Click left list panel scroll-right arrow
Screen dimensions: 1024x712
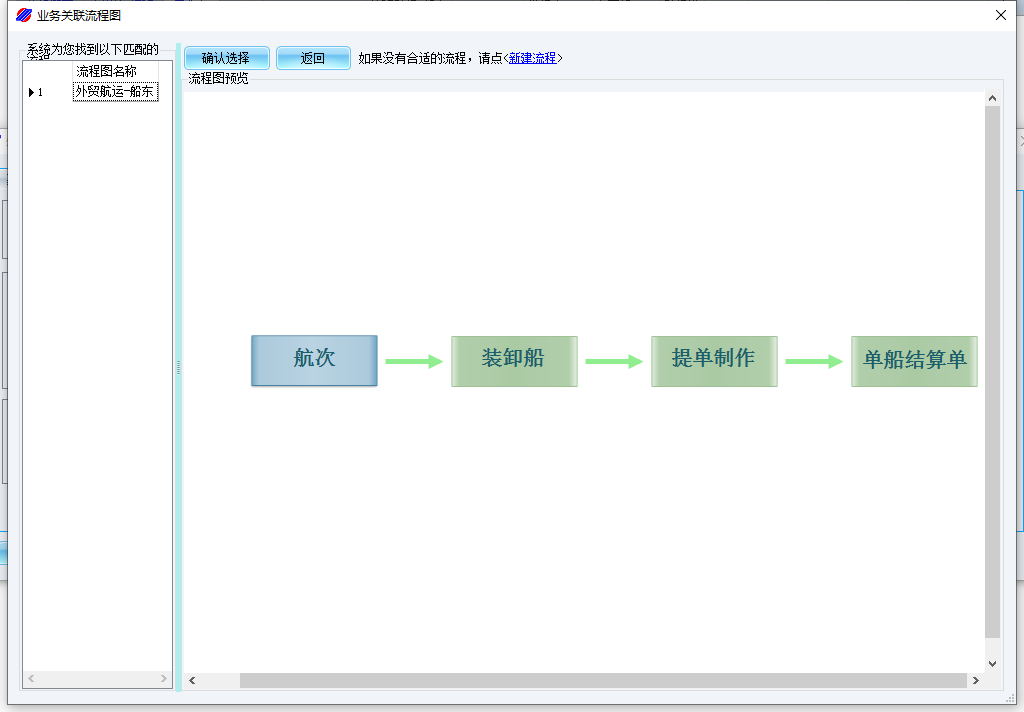[x=164, y=679]
